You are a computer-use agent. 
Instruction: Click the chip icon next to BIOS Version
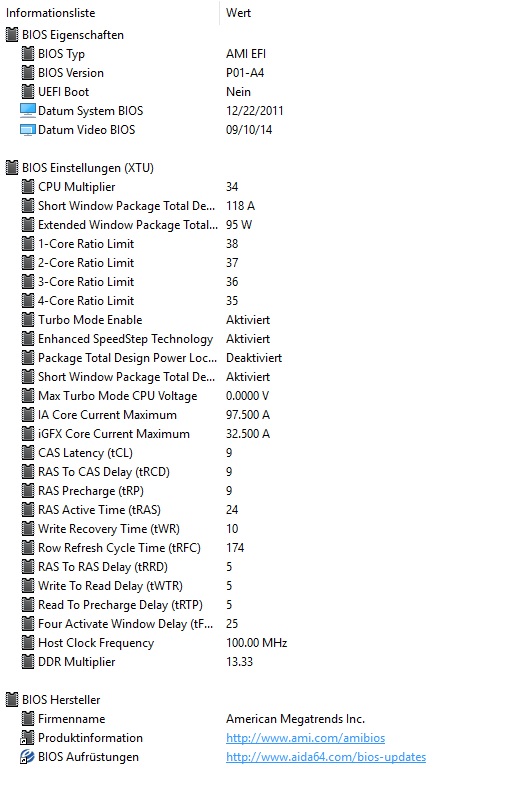[x=28, y=72]
